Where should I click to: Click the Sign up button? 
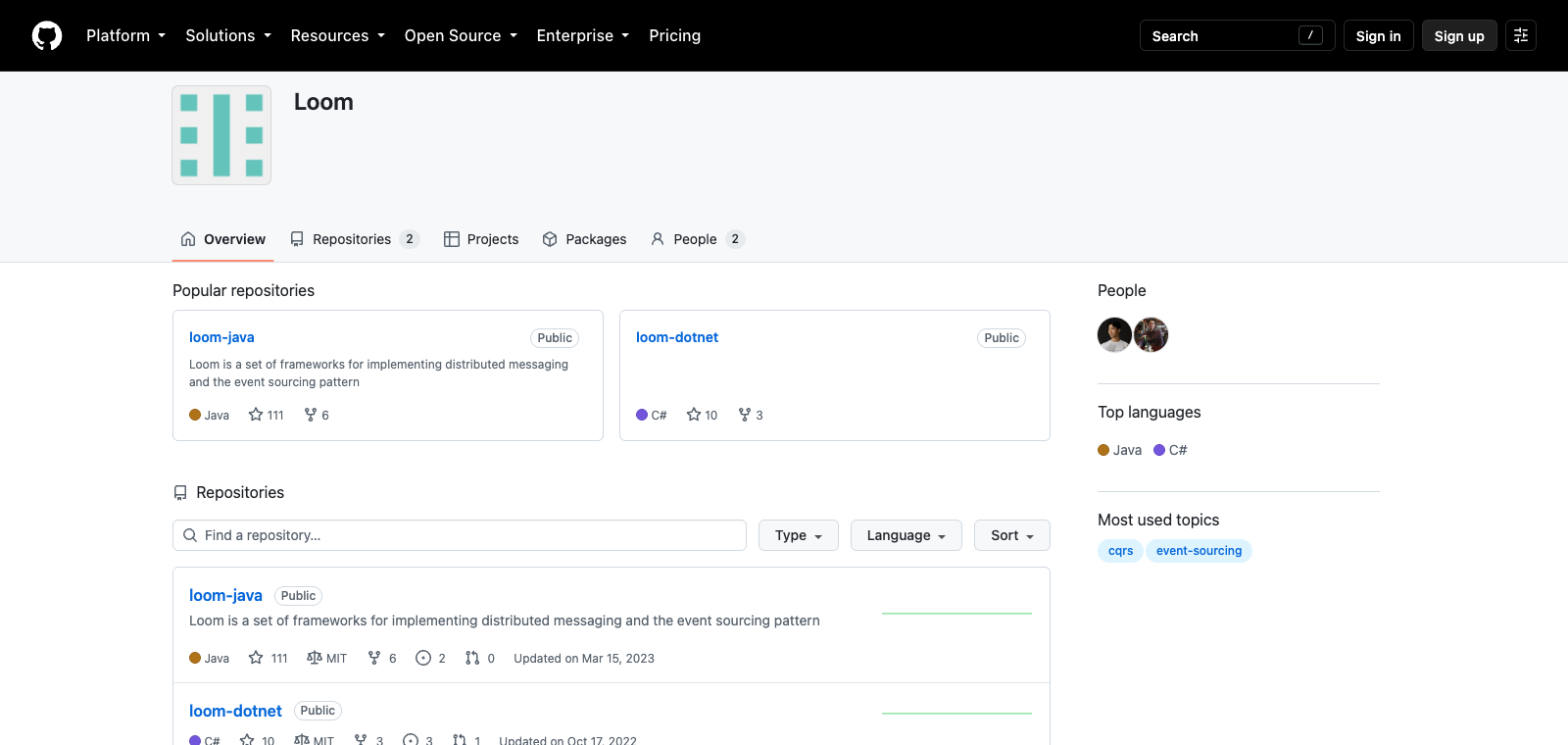[1459, 35]
